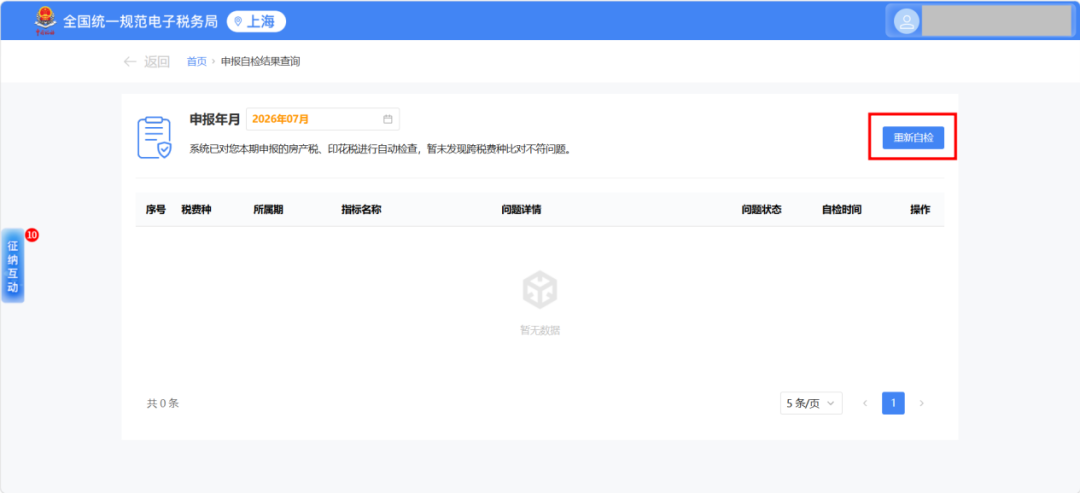Click the 返回 back link

[156, 62]
